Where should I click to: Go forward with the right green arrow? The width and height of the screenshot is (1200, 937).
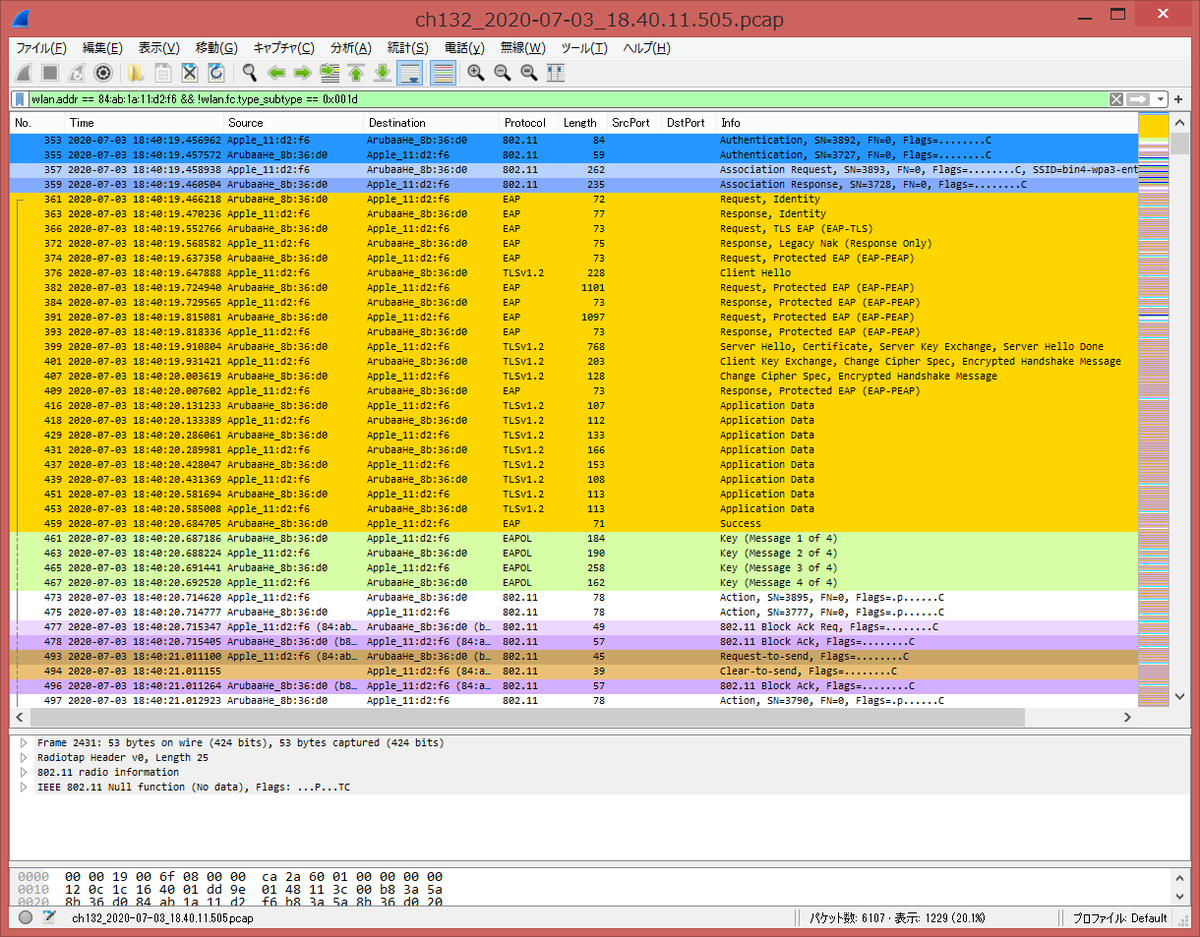coord(302,73)
